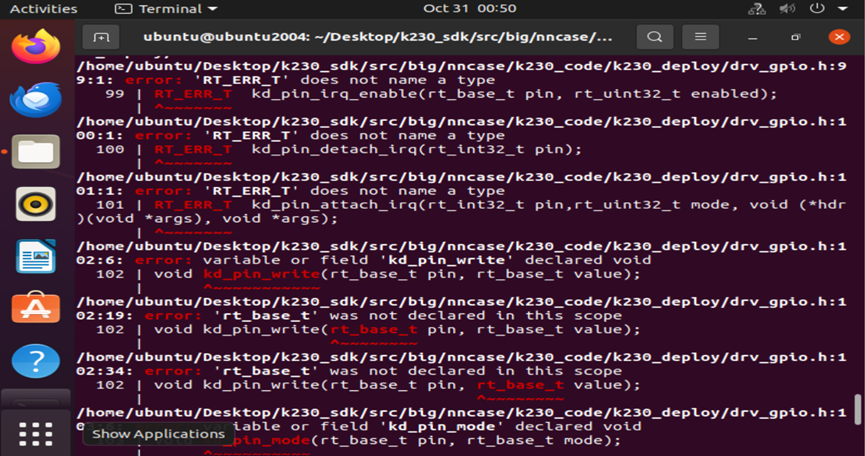Open the Help question mark icon
The image size is (865, 456).
pyautogui.click(x=36, y=361)
